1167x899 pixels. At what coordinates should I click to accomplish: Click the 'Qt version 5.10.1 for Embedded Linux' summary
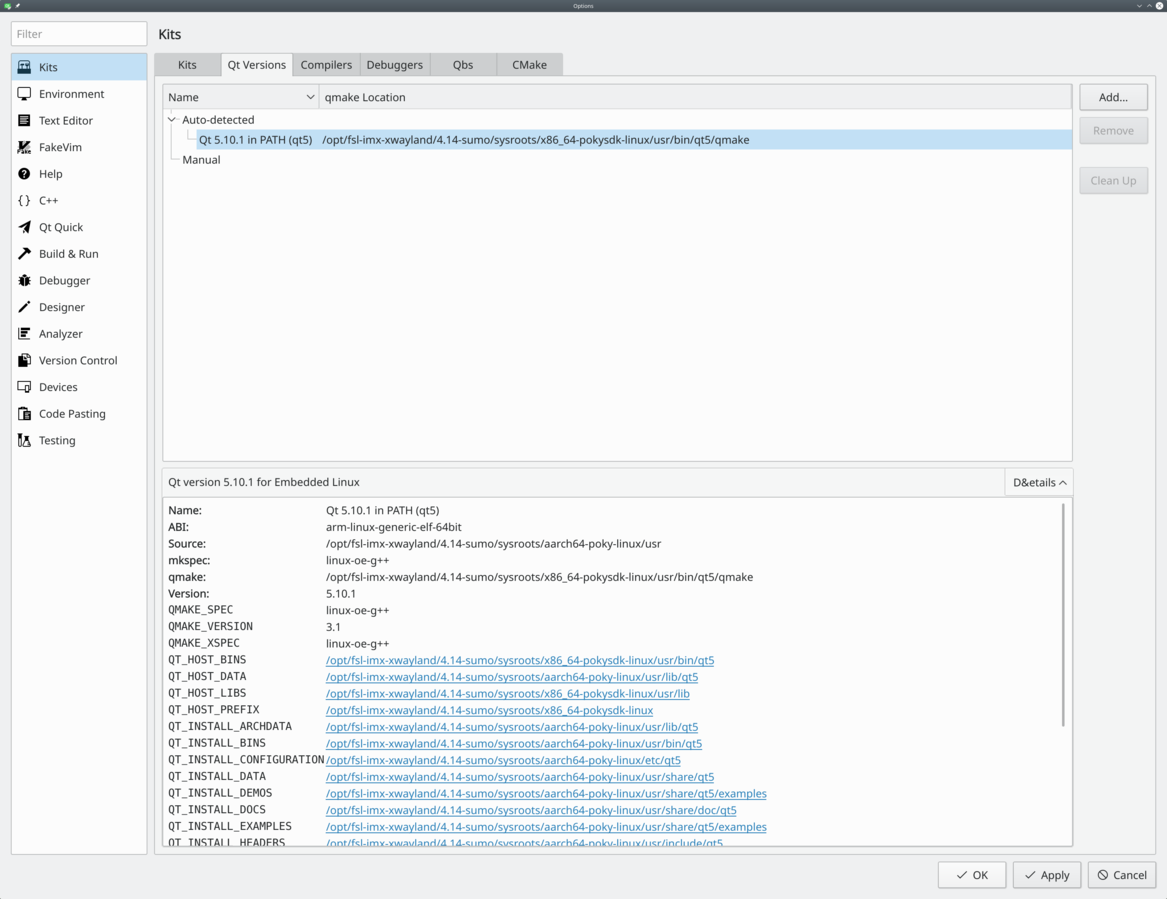click(263, 482)
